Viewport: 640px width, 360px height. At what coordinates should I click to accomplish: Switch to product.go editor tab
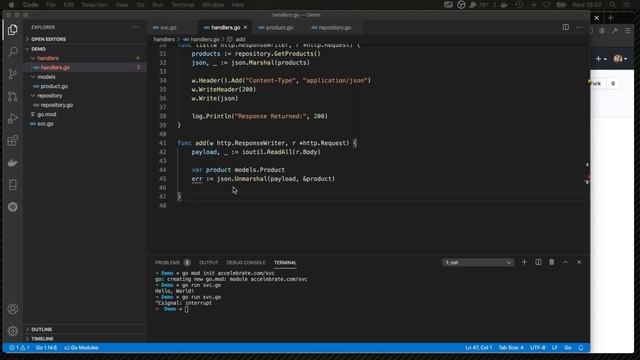pos(279,27)
